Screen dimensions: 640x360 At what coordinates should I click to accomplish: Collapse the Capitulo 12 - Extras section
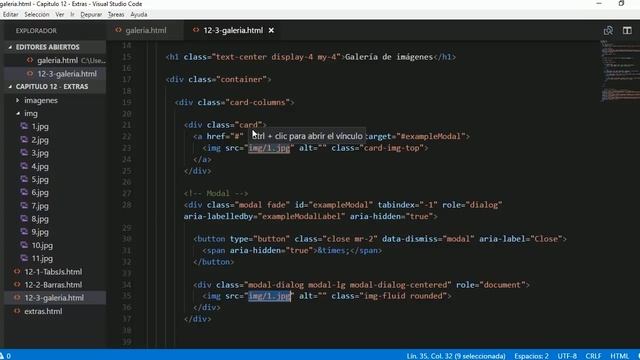tap(55, 87)
